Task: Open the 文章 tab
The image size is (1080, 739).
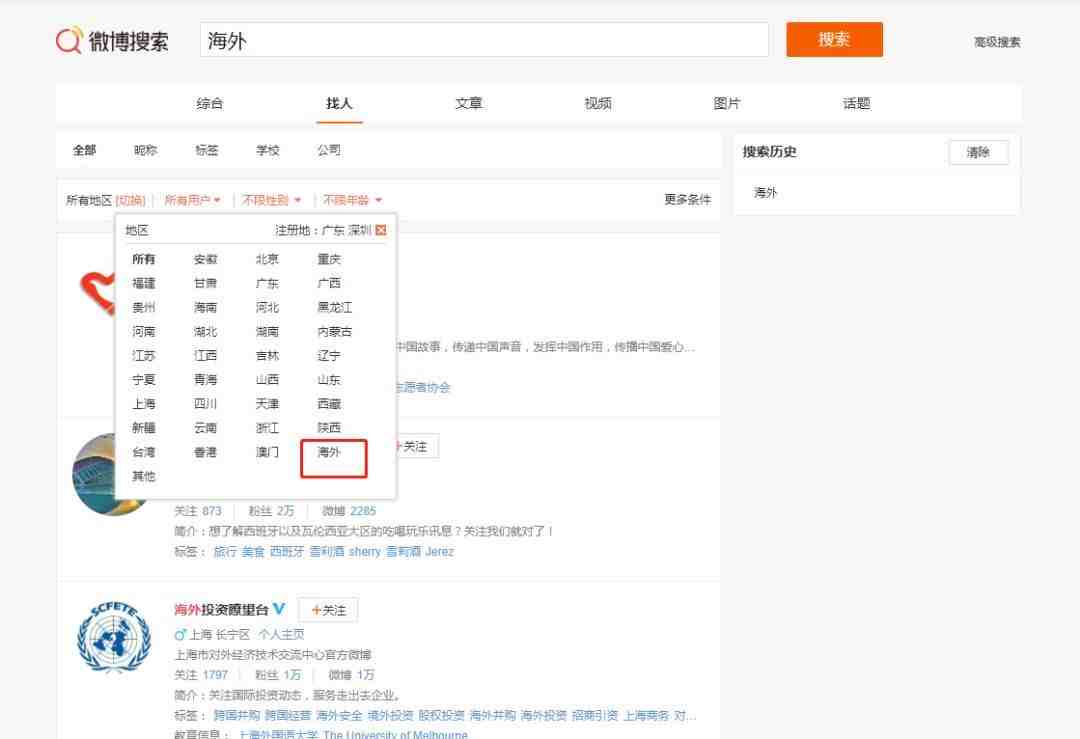Action: point(468,103)
